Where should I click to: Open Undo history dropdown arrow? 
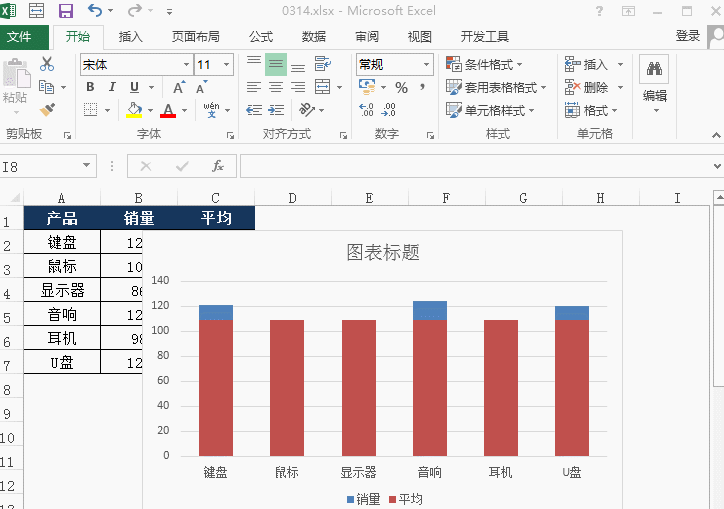point(110,11)
